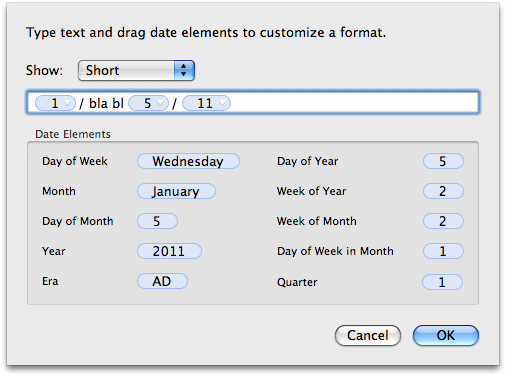Expand the dropdown arrow on the 1 token

(68, 103)
